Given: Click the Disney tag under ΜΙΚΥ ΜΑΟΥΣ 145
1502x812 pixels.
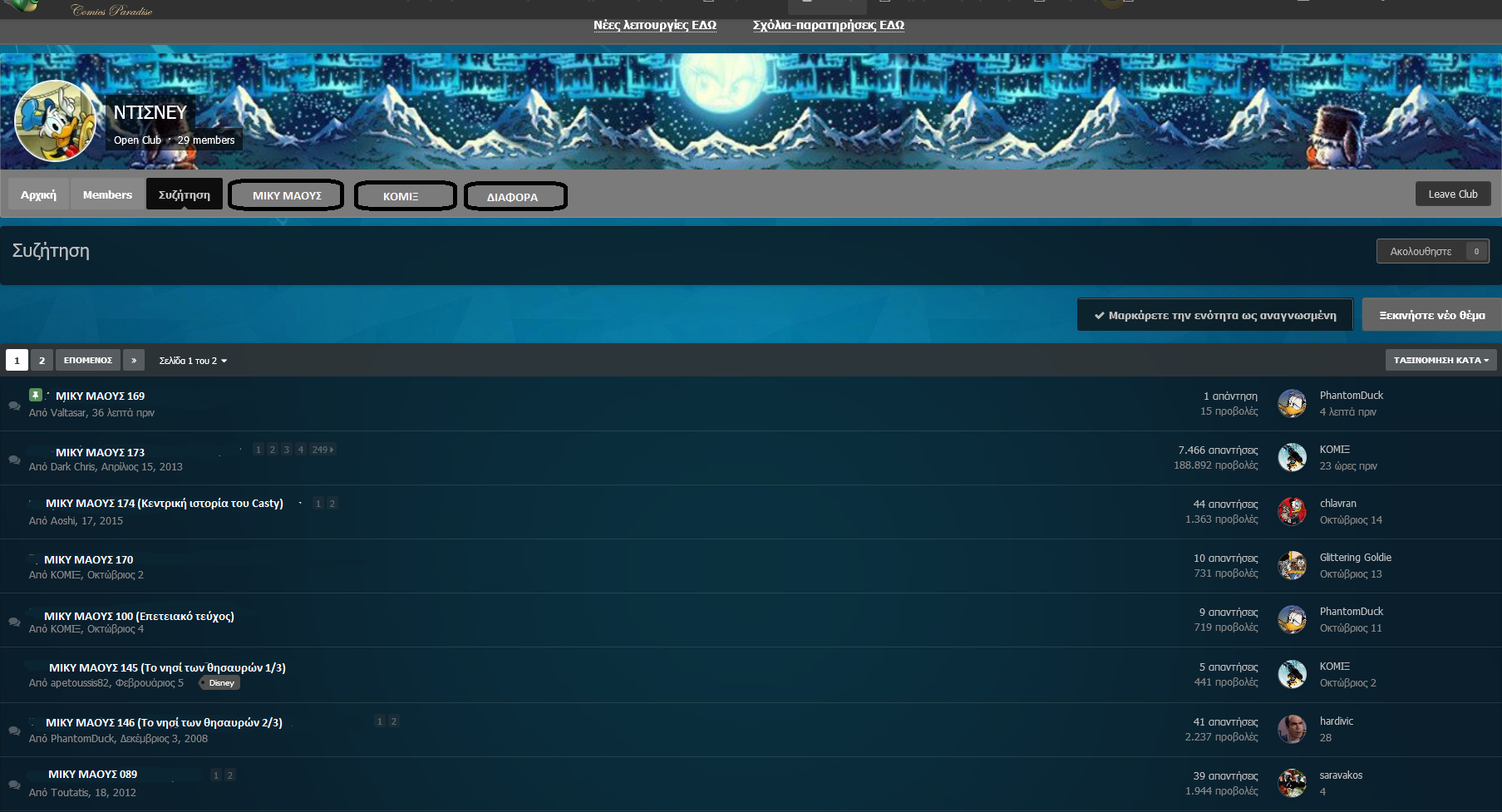Looking at the screenshot, I should click(x=220, y=683).
